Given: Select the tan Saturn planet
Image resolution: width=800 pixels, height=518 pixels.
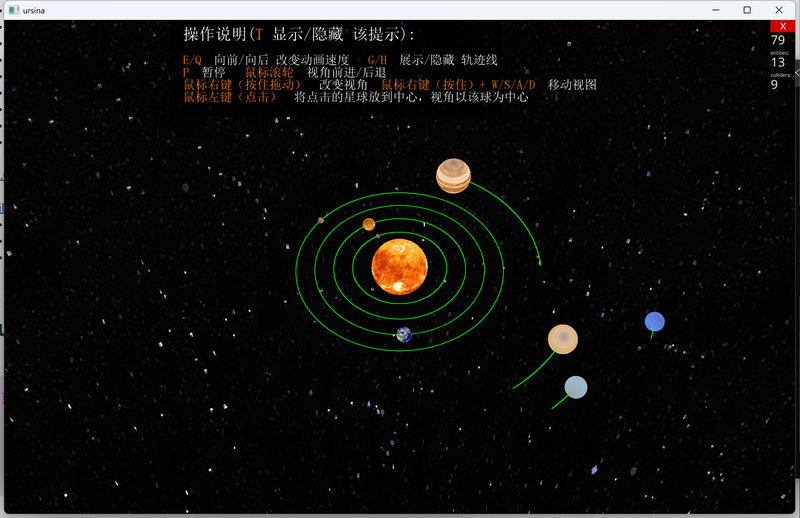Looking at the screenshot, I should 563,339.
